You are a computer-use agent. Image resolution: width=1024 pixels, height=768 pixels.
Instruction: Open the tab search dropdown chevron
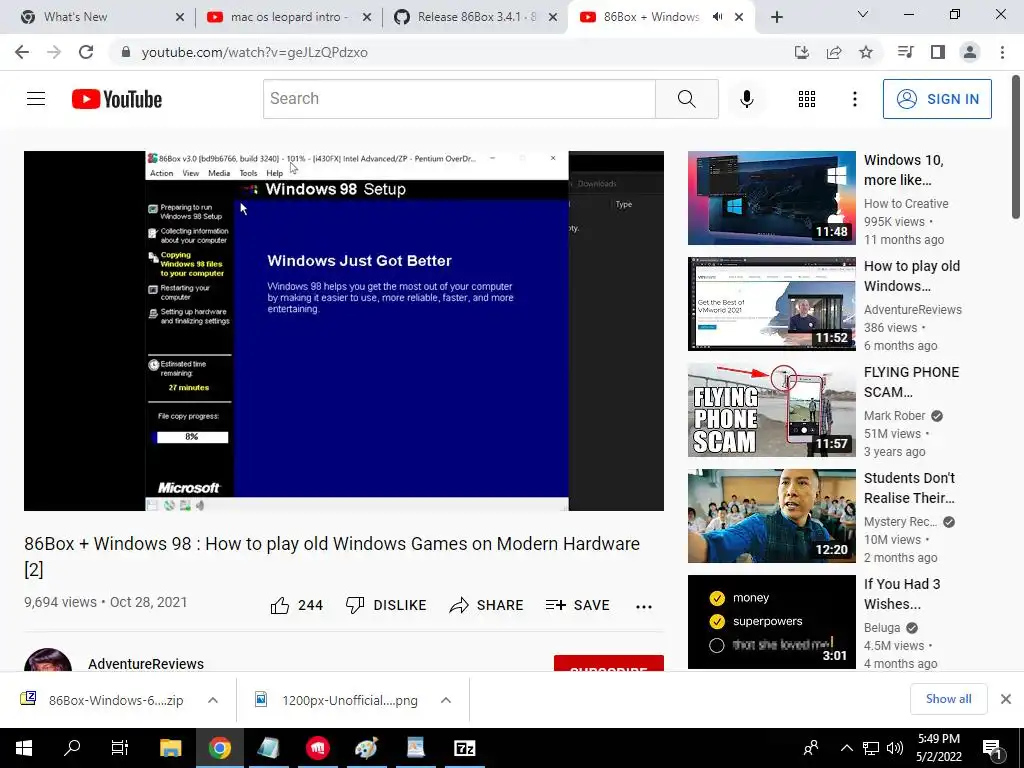tap(863, 14)
